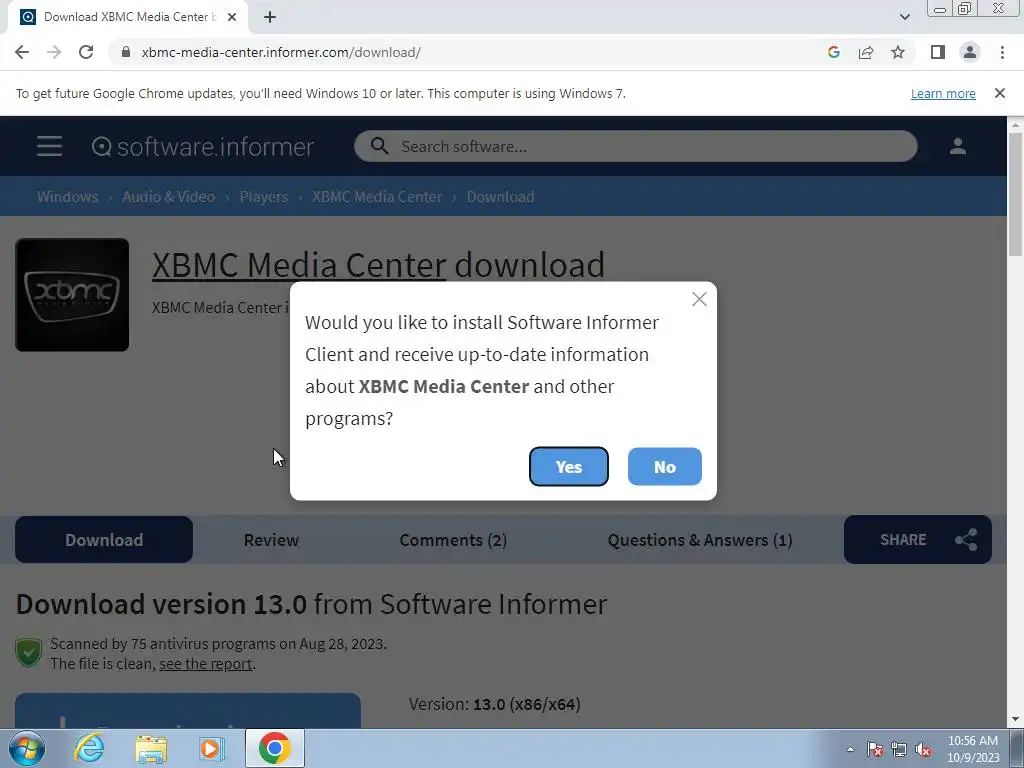The height and width of the screenshot is (768, 1024).
Task: Go forward with the browser forward arrow
Action: [54, 52]
